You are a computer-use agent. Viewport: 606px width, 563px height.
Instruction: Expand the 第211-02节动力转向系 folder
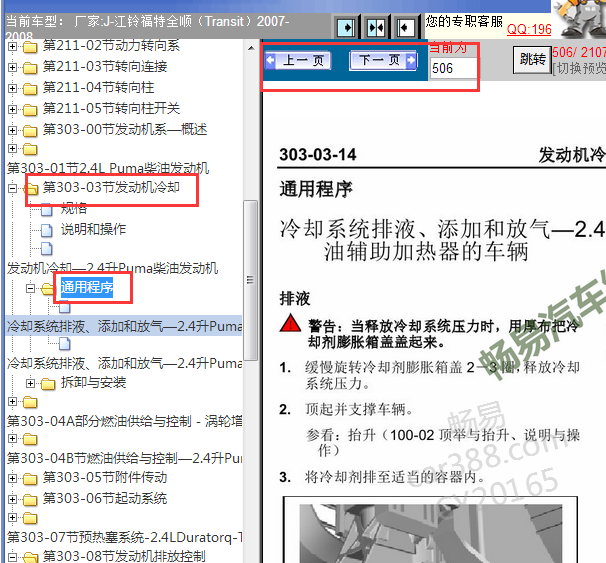pos(12,47)
